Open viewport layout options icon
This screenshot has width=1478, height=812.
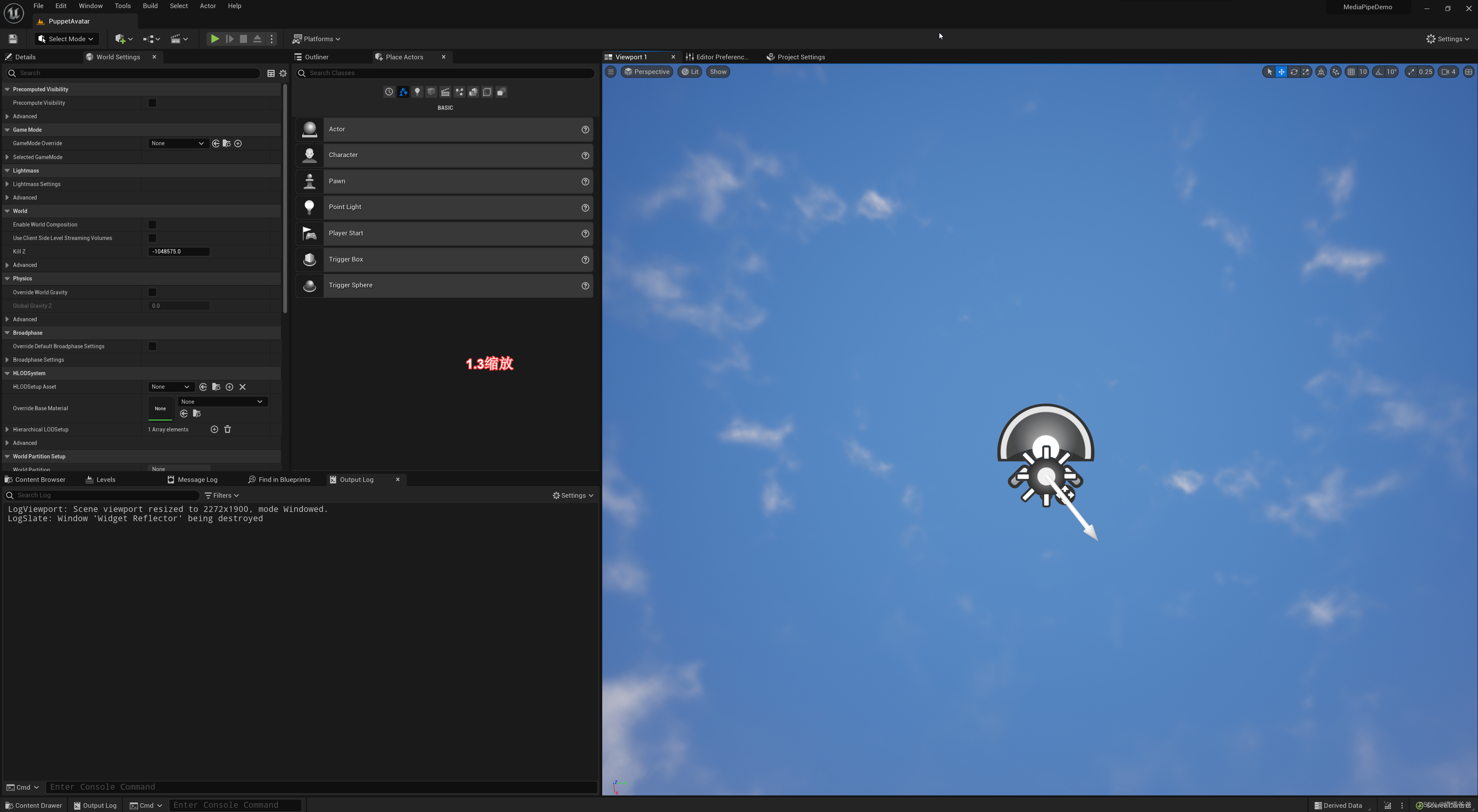point(1468,72)
